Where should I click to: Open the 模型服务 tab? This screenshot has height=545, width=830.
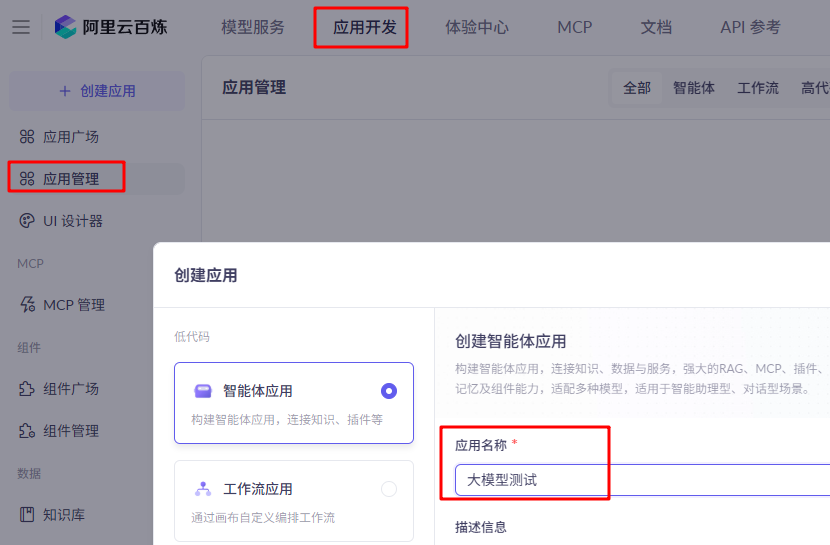[253, 27]
